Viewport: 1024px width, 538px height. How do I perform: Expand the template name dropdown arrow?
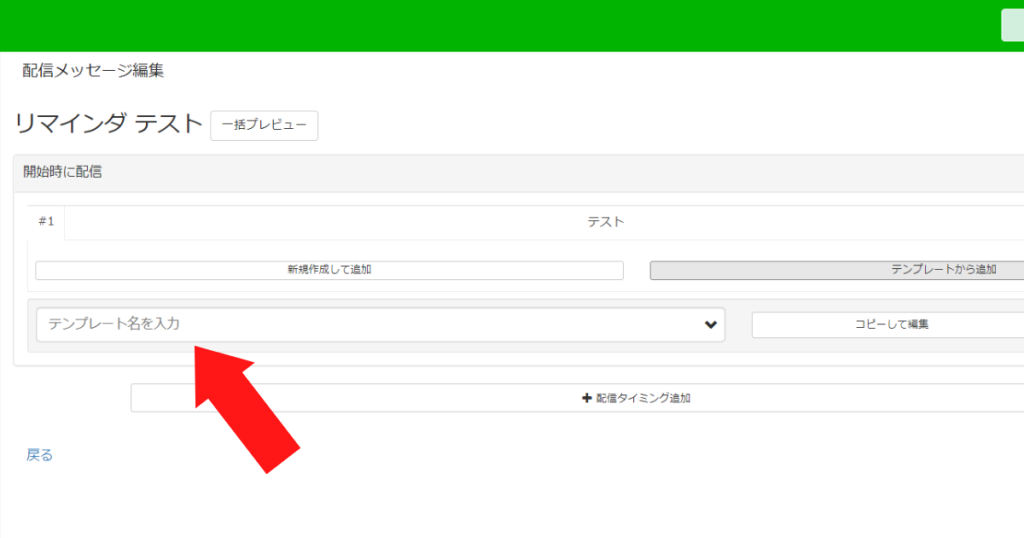coord(711,324)
